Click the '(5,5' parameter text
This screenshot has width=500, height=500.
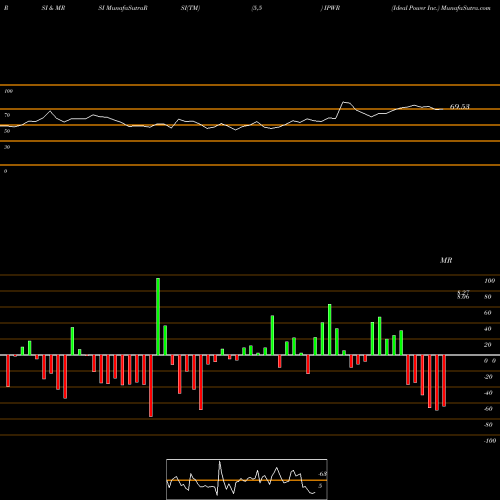coord(257,8)
